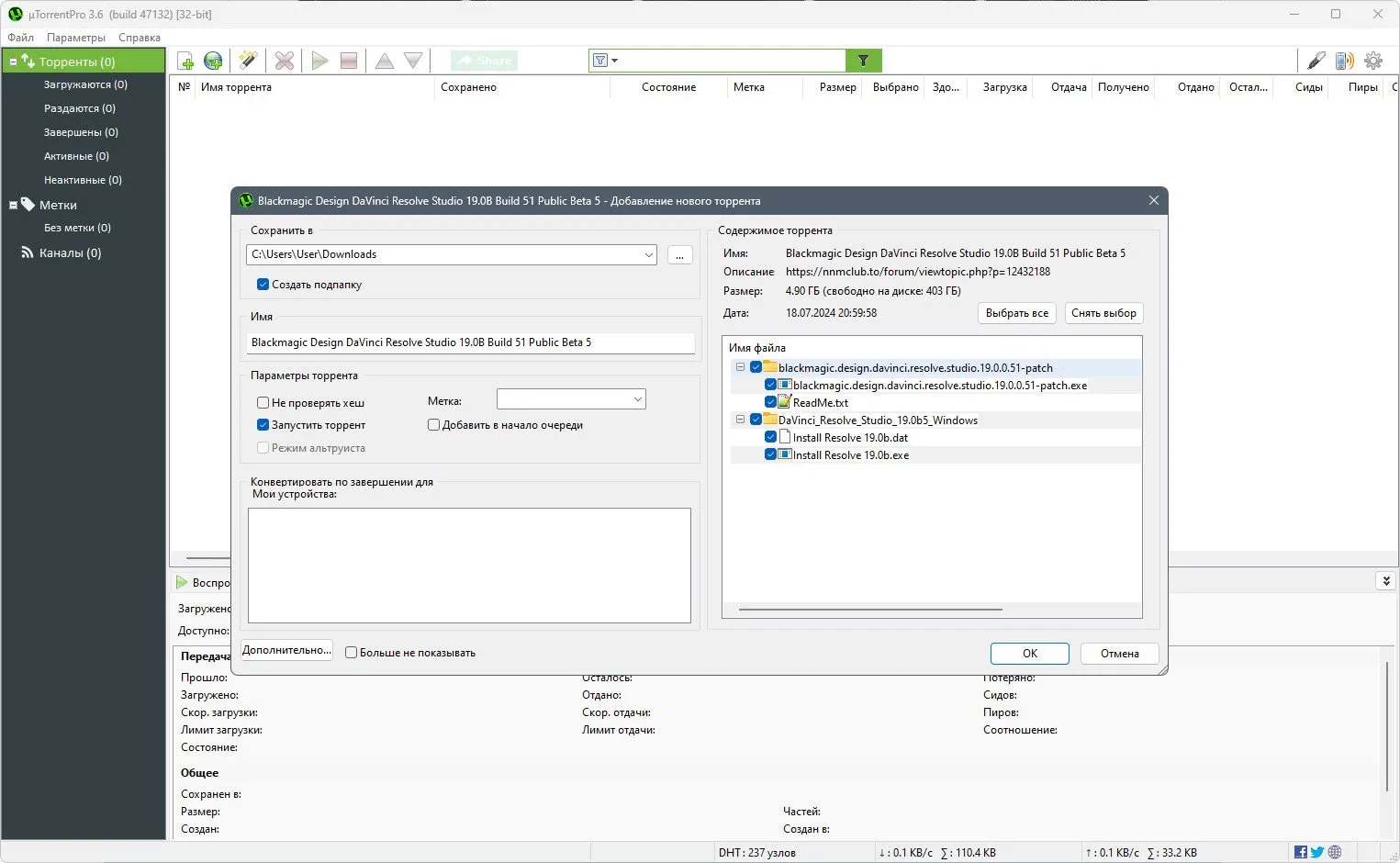Click the Facebook icon in status bar
1400x863 pixels.
(x=1300, y=852)
